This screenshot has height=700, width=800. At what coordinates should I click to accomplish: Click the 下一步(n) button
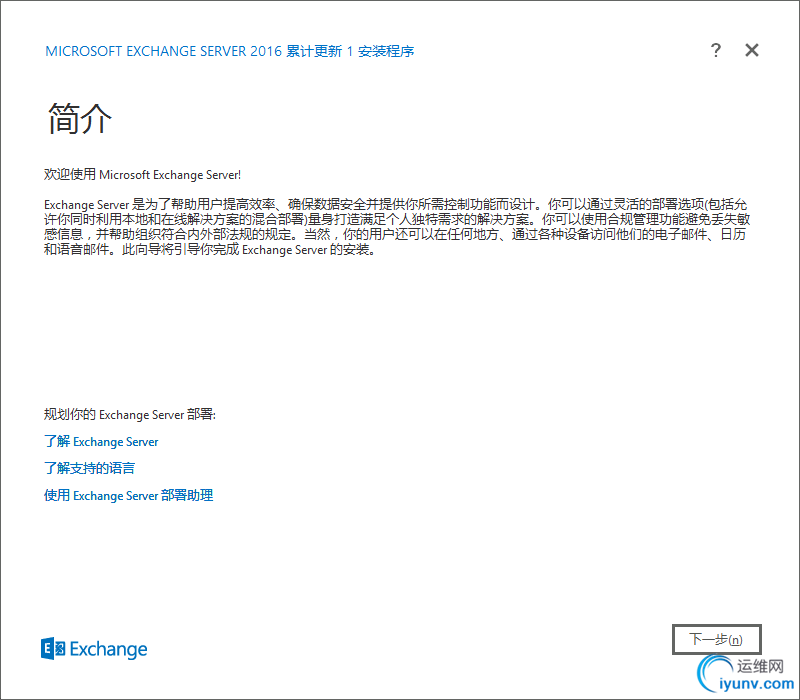716,639
